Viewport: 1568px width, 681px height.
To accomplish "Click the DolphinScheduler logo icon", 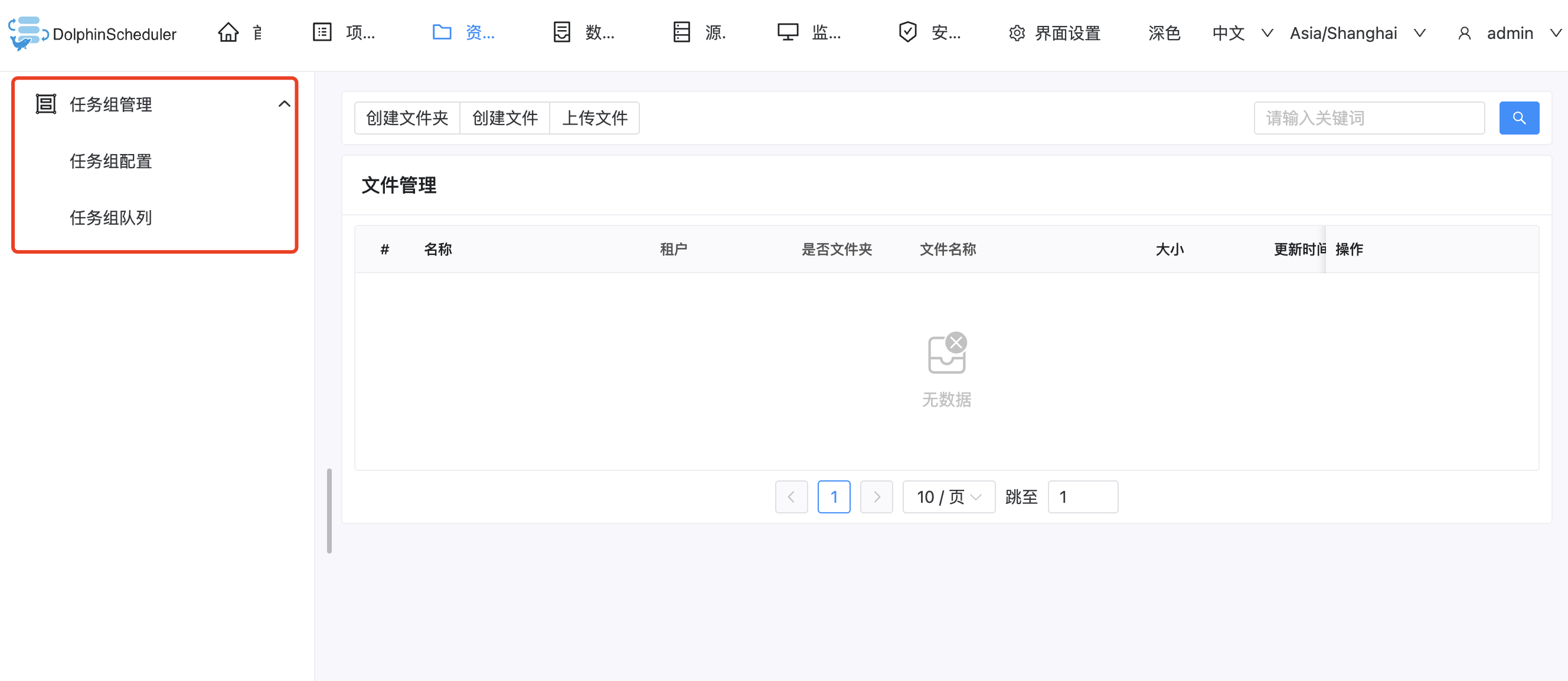I will pyautogui.click(x=27, y=33).
